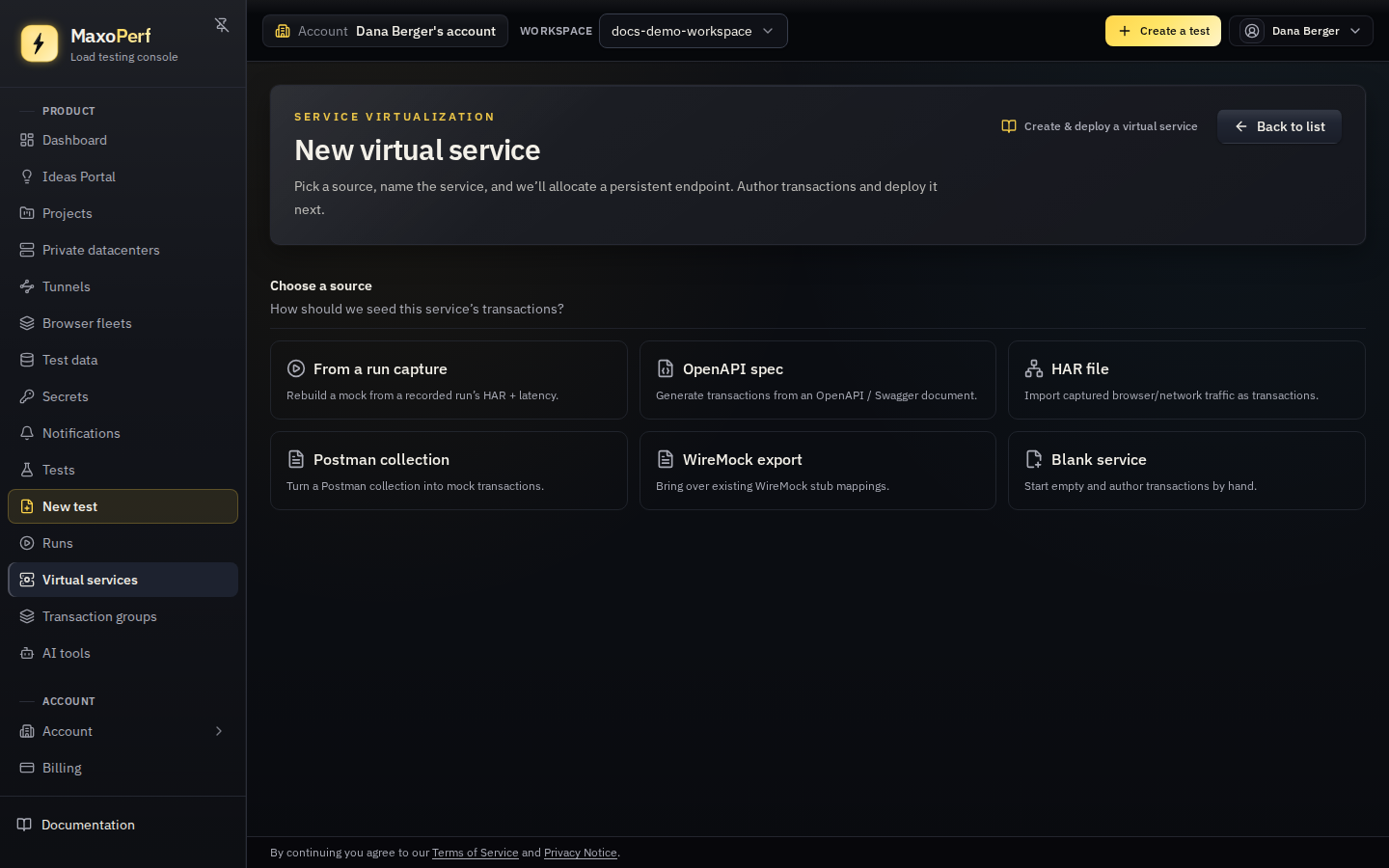Select Dana Berger's account selector

point(385,31)
